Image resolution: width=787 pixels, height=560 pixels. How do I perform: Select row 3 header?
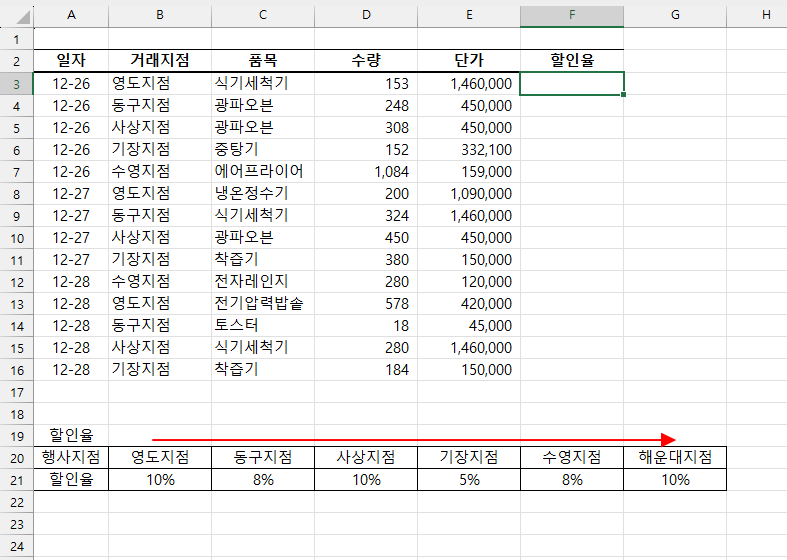pyautogui.click(x=17, y=84)
